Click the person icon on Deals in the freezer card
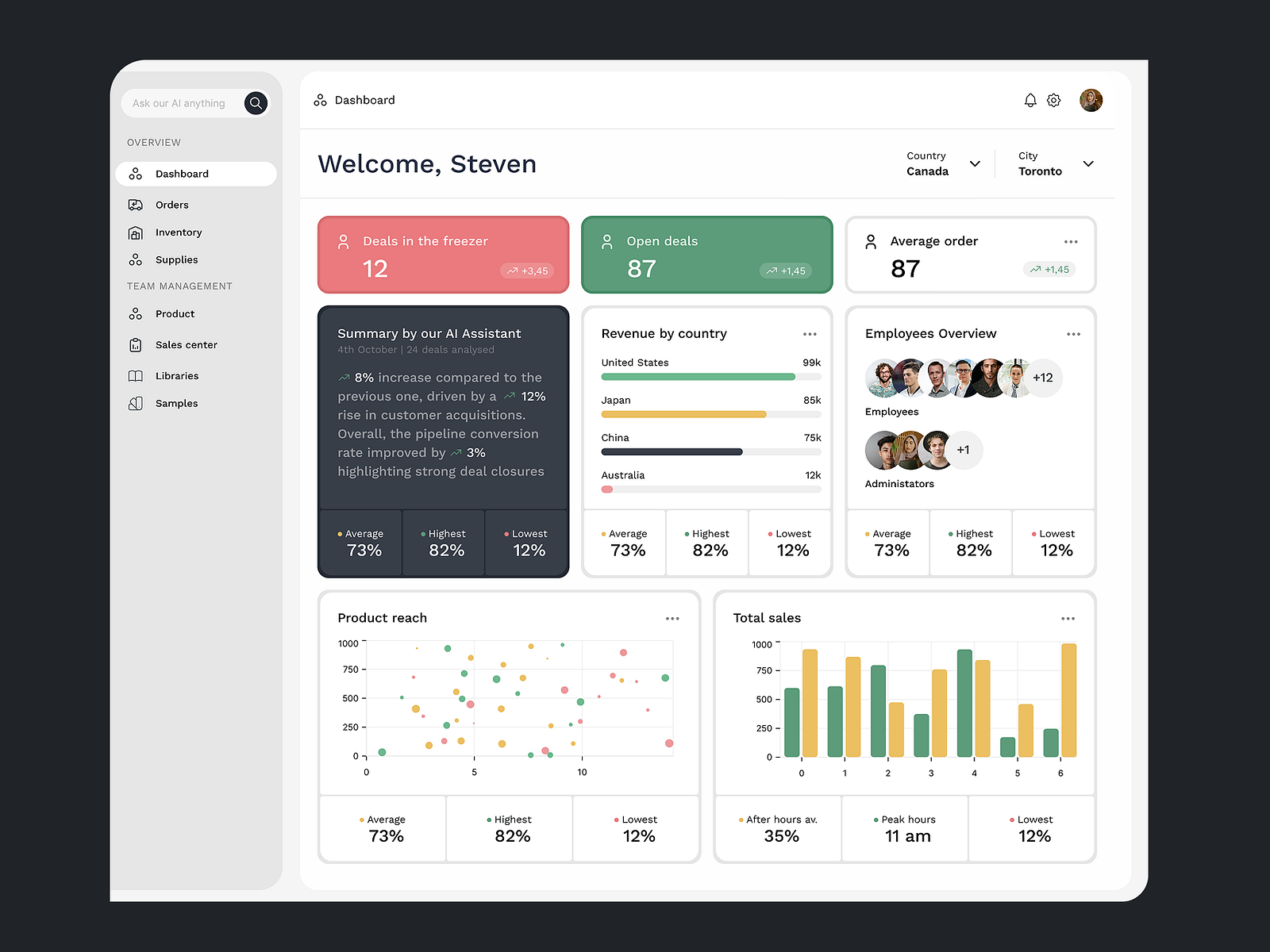Image resolution: width=1270 pixels, height=952 pixels. [x=344, y=240]
